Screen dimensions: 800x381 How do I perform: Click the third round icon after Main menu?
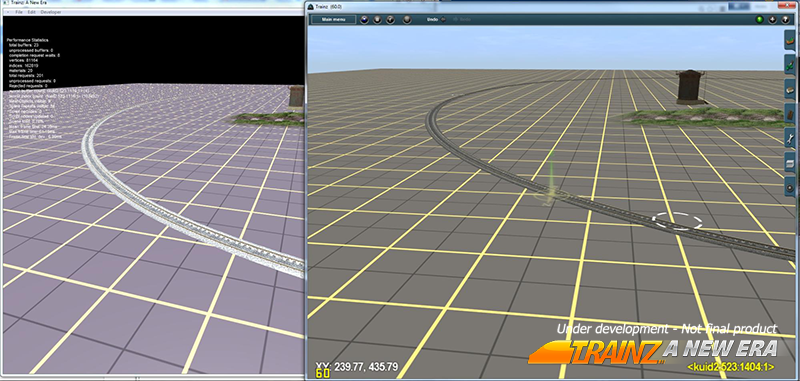390,19
